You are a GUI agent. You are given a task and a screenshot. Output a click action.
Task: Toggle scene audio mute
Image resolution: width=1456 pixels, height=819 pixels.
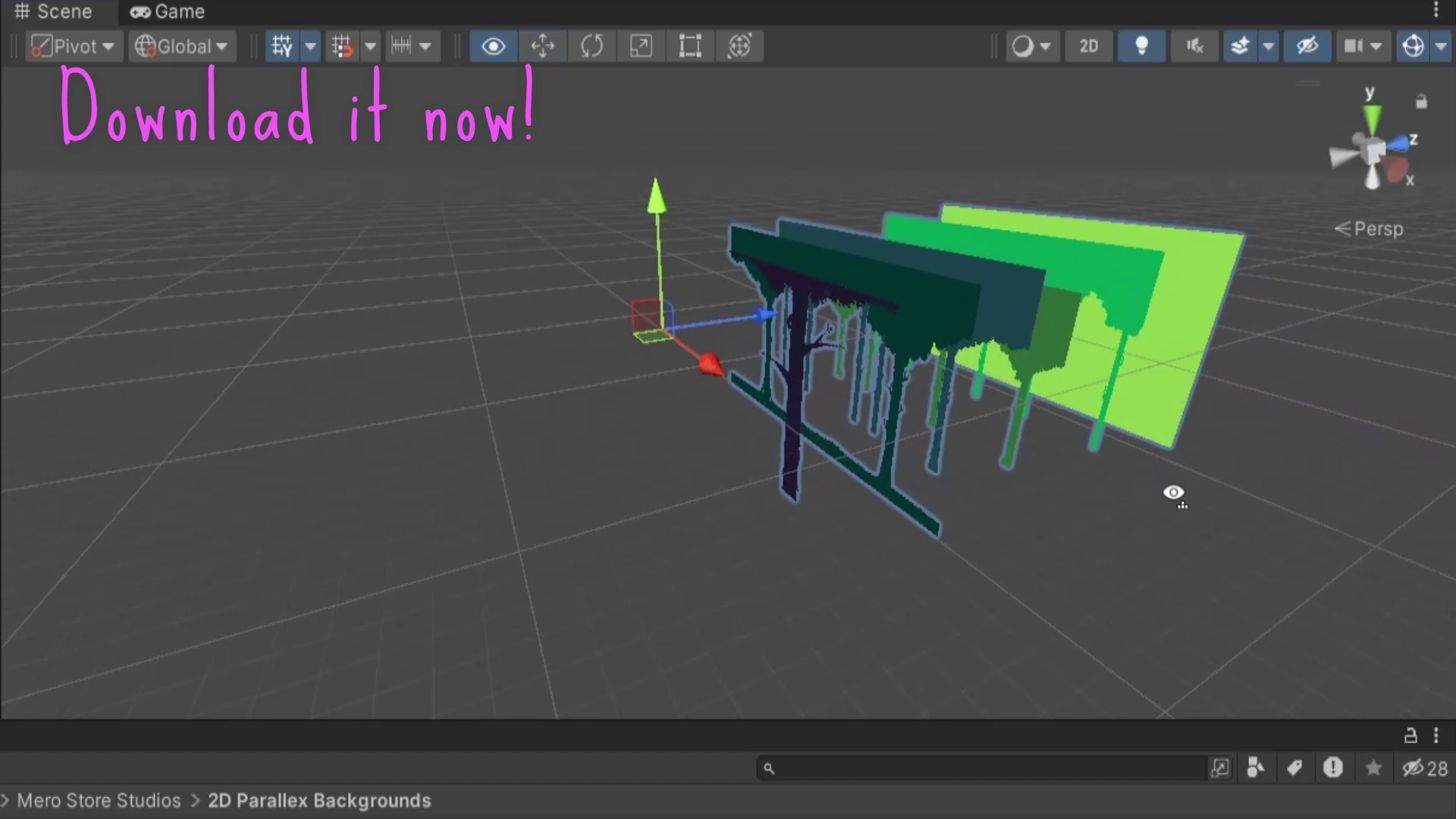tap(1194, 46)
